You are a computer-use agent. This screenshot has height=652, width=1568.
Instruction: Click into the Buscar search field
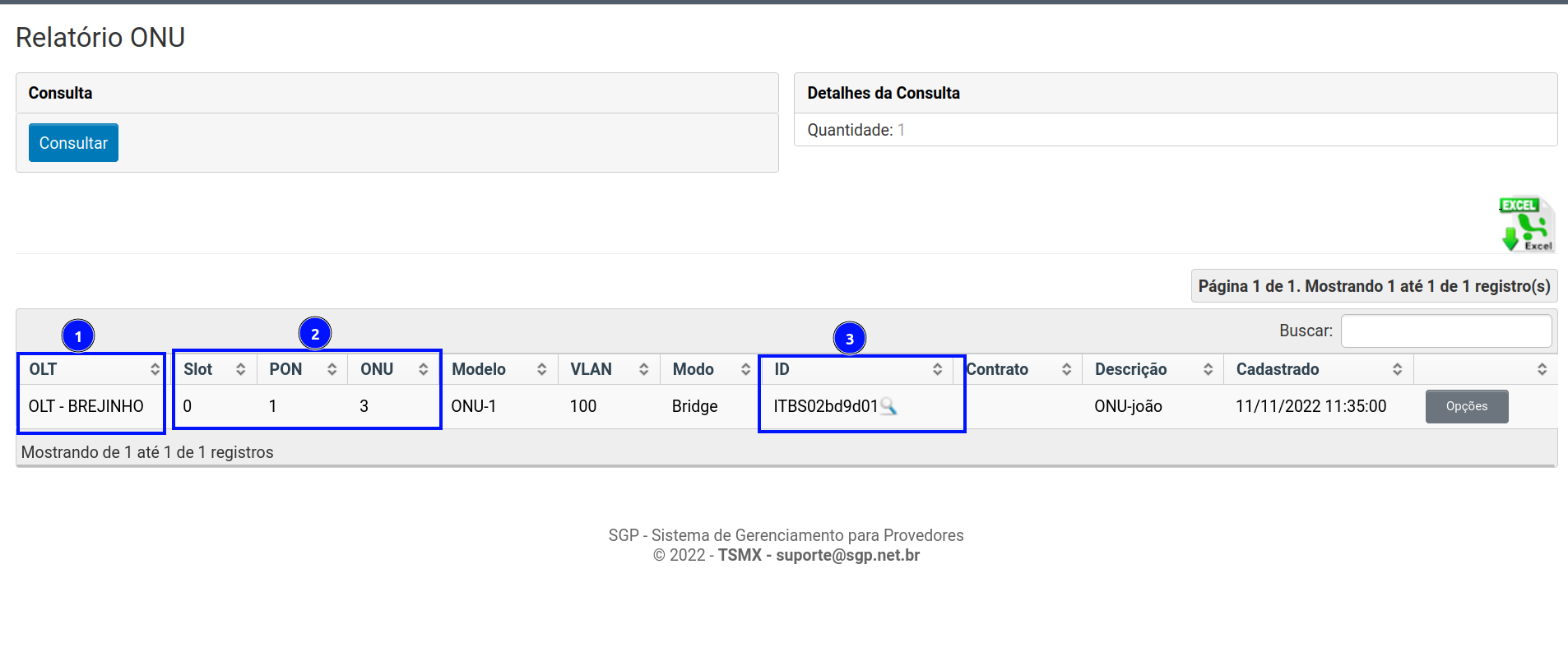(x=1445, y=331)
